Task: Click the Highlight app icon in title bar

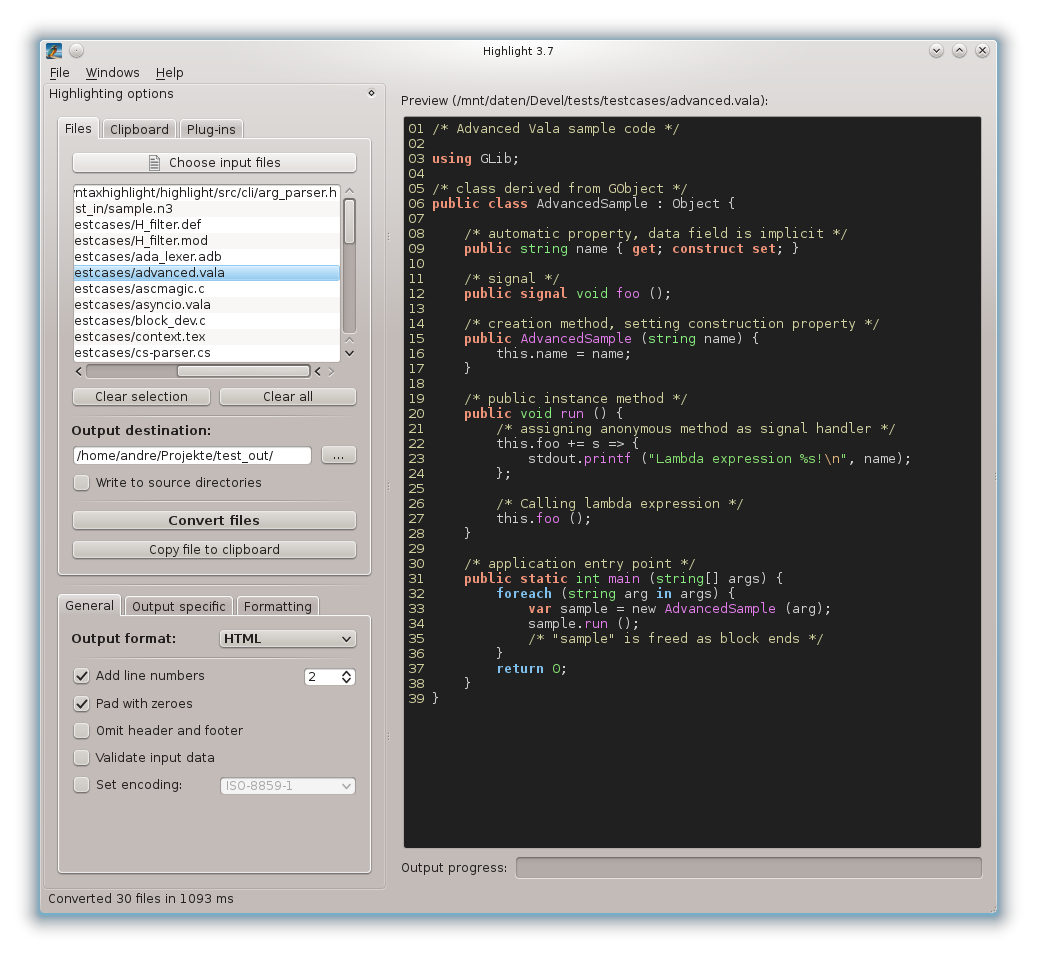Action: coord(54,51)
